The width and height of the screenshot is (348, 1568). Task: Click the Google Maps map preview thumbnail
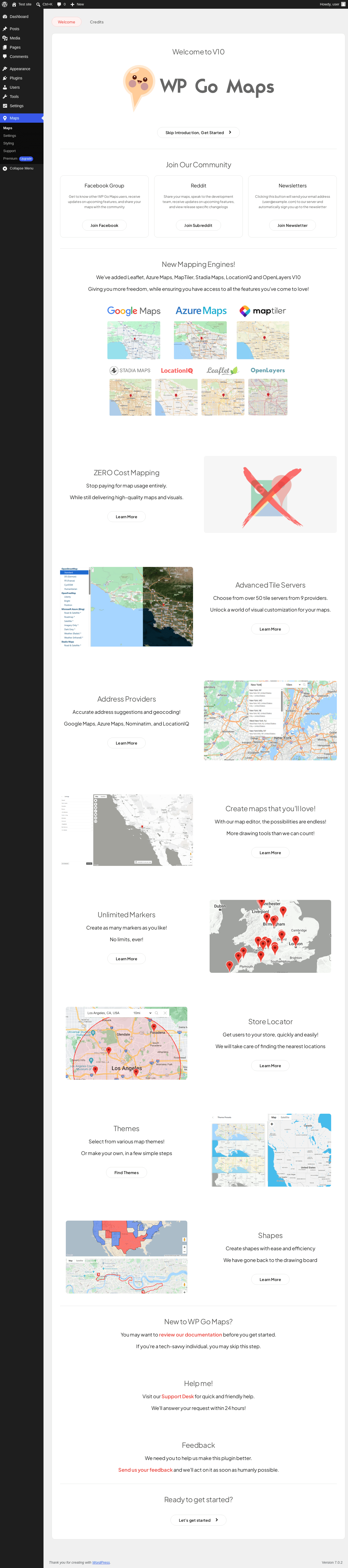[x=134, y=340]
